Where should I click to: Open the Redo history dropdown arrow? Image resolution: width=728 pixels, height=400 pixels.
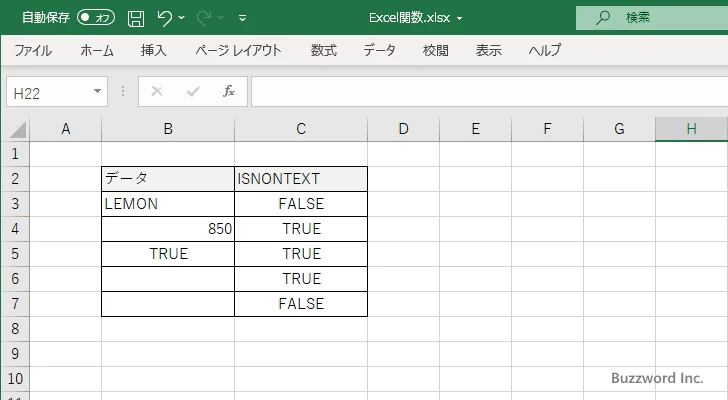click(221, 18)
